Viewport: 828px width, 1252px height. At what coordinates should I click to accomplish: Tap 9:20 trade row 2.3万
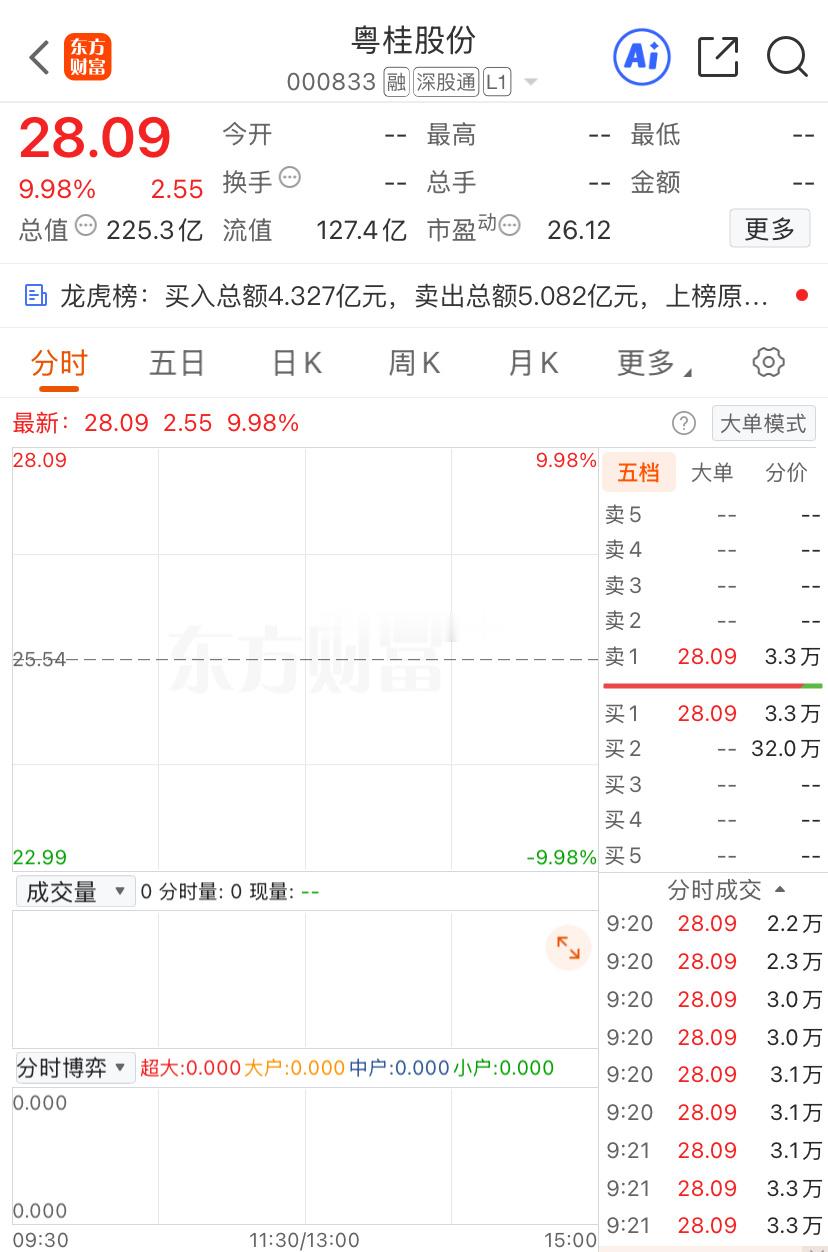tap(714, 961)
